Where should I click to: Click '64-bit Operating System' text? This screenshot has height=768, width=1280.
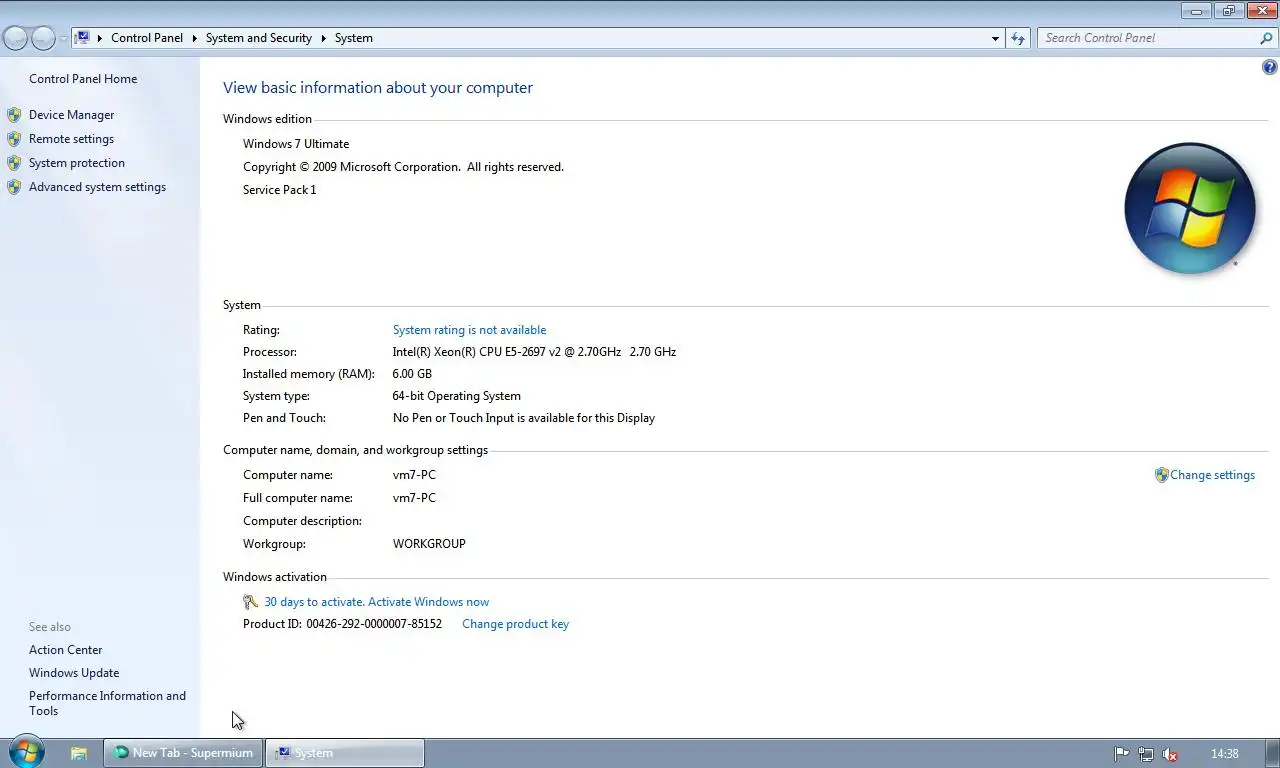click(456, 396)
